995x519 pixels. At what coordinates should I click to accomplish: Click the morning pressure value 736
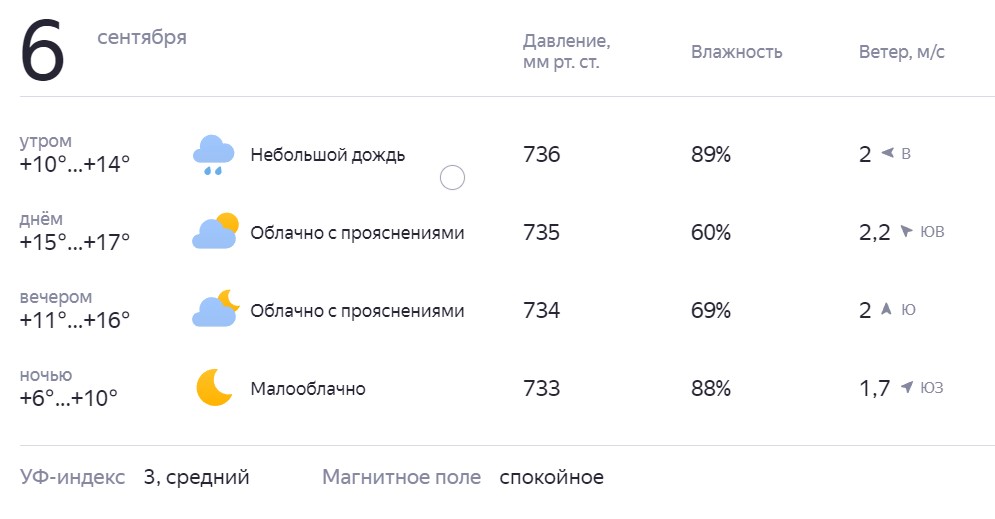click(x=541, y=154)
